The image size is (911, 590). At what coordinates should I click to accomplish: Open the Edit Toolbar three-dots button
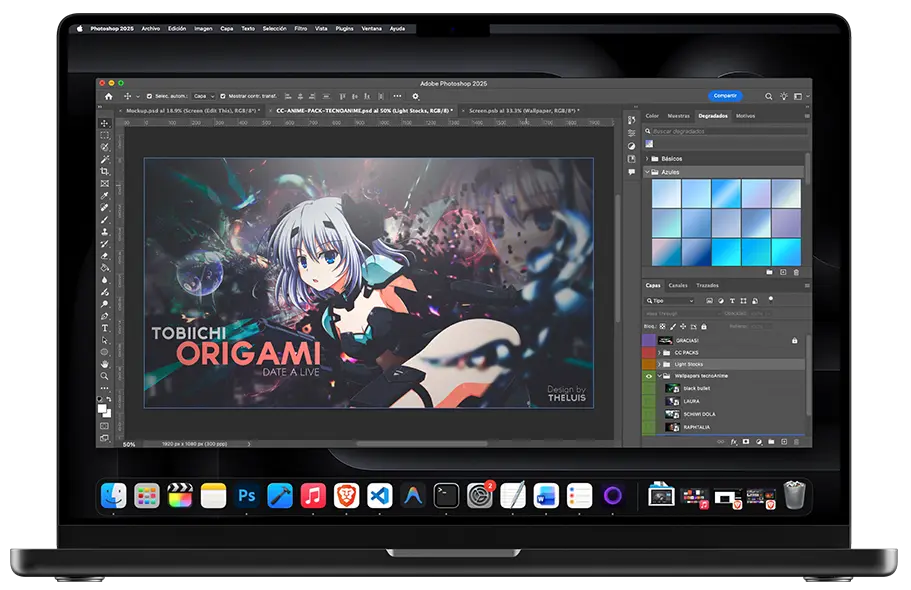pyautogui.click(x=105, y=388)
